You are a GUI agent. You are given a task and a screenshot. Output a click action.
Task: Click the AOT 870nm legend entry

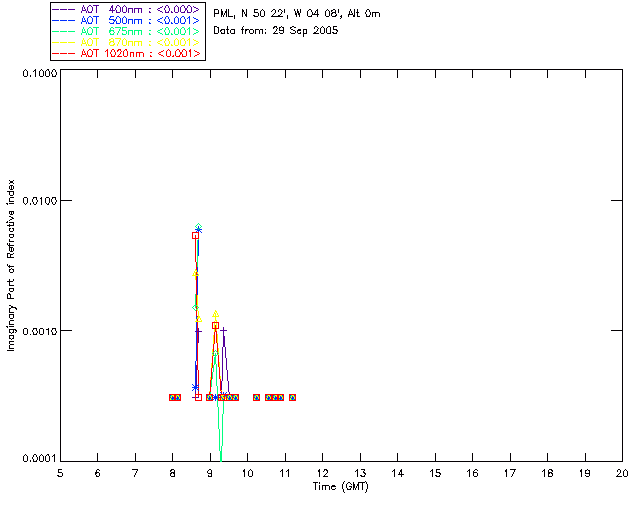(126, 42)
